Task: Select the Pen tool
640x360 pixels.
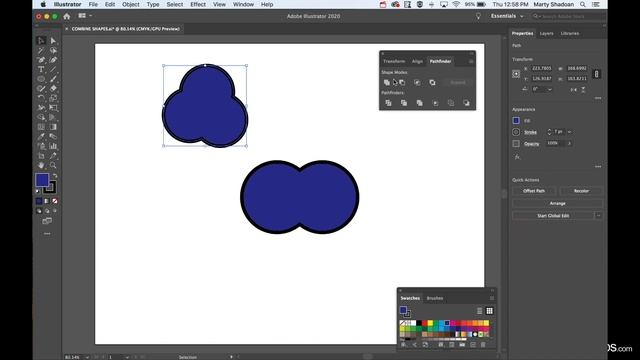Action: click(x=41, y=60)
